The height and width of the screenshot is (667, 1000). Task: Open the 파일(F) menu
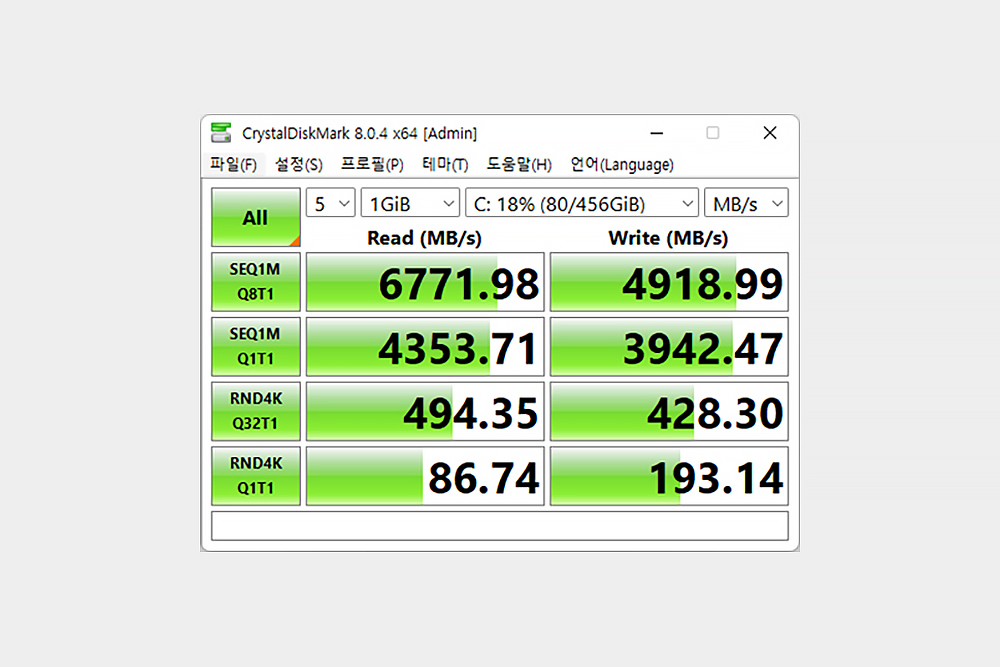(233, 165)
